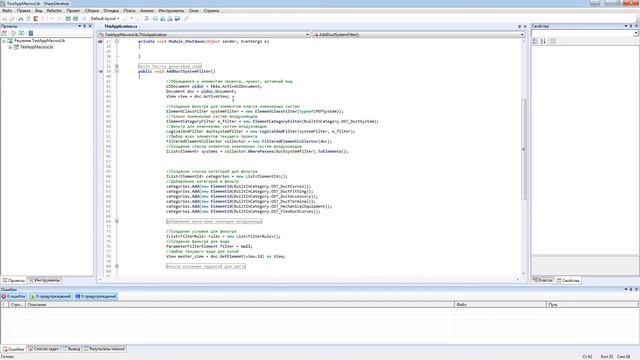This screenshot has height=360, width=640.
Task: Click the blue page icon in Projects toolbar
Action: 31,33
